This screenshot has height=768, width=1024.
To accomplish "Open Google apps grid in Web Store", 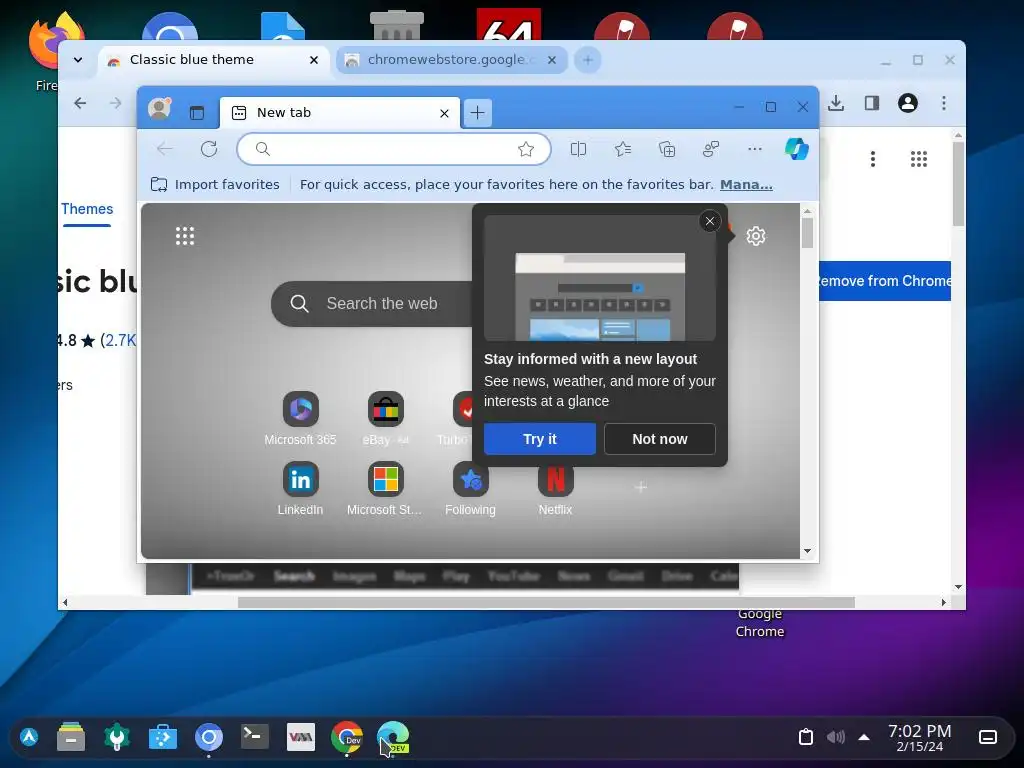I will pos(919,159).
